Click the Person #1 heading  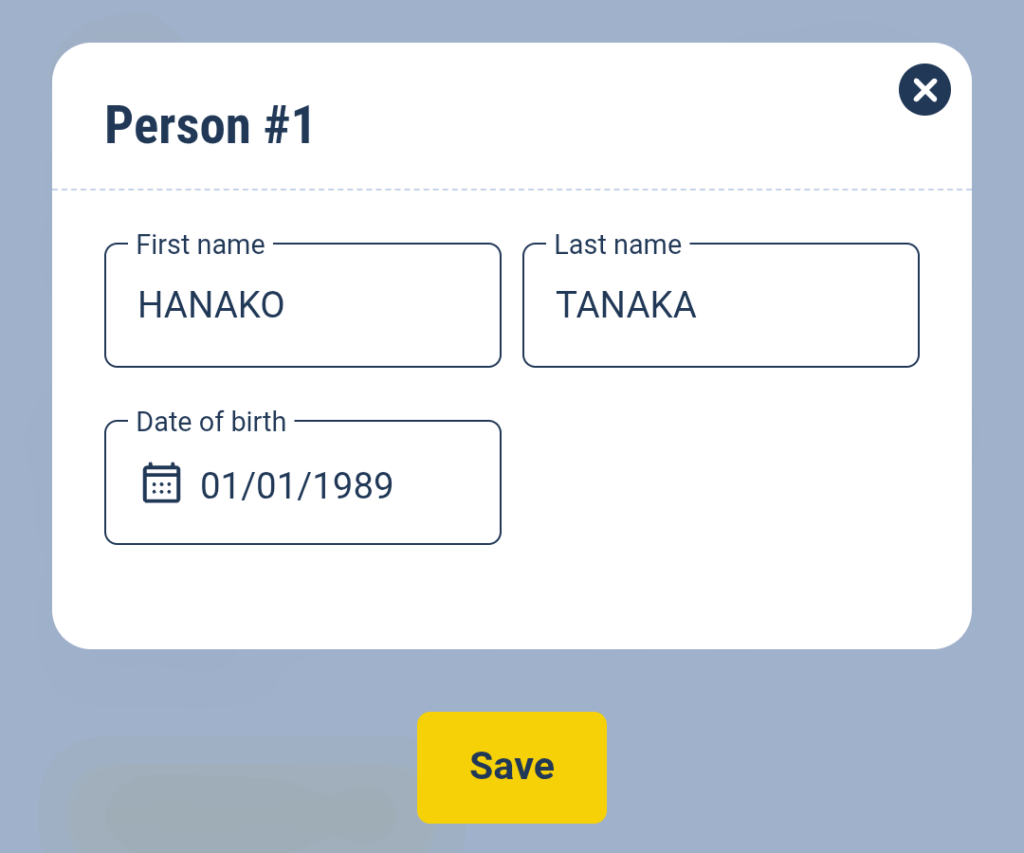209,125
